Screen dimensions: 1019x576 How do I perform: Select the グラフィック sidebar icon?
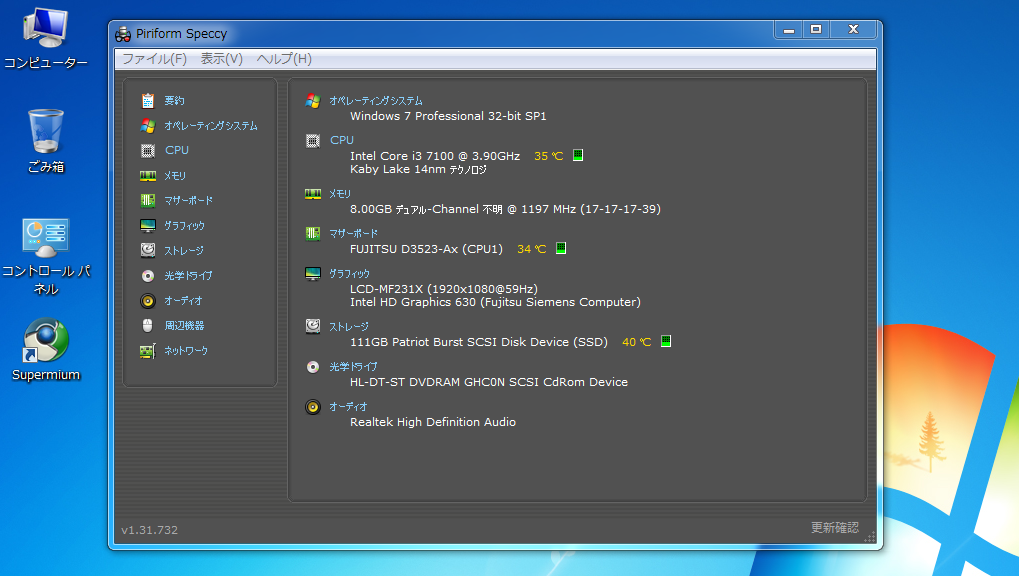(148, 226)
